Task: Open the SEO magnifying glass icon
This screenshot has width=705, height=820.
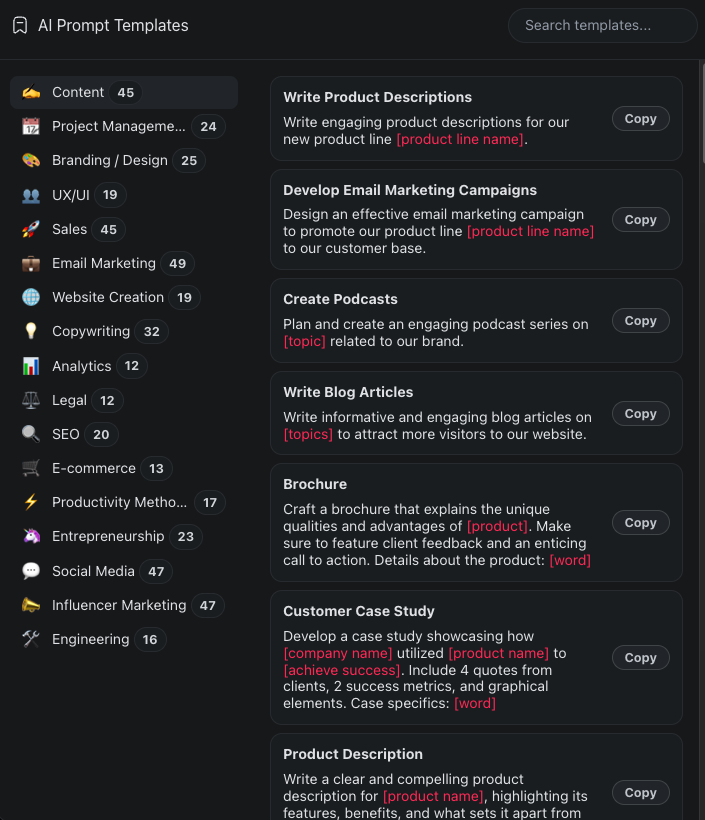Action: coord(31,434)
